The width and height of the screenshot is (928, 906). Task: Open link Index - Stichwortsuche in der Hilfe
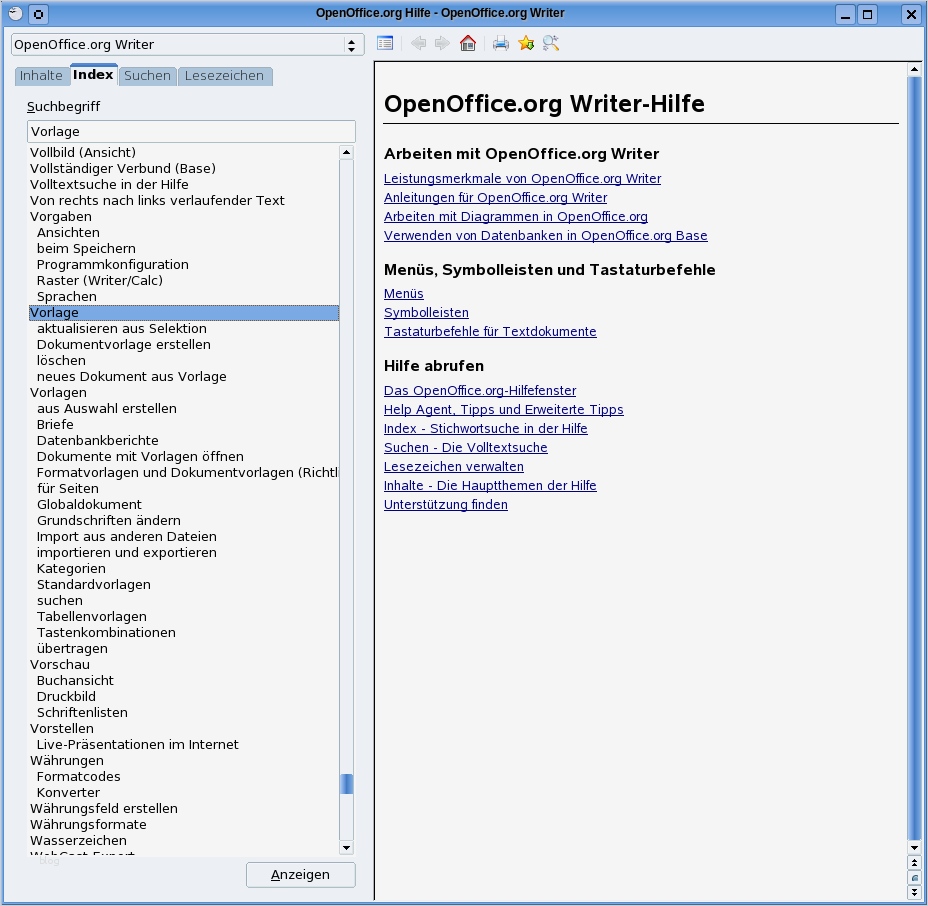485,428
